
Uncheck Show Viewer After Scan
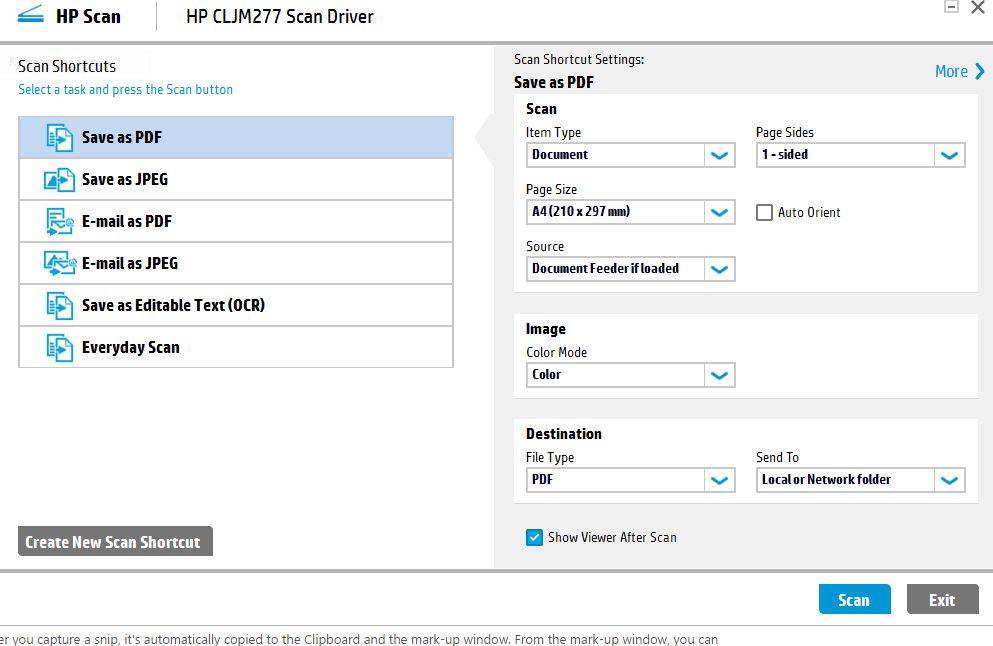pyautogui.click(x=535, y=538)
